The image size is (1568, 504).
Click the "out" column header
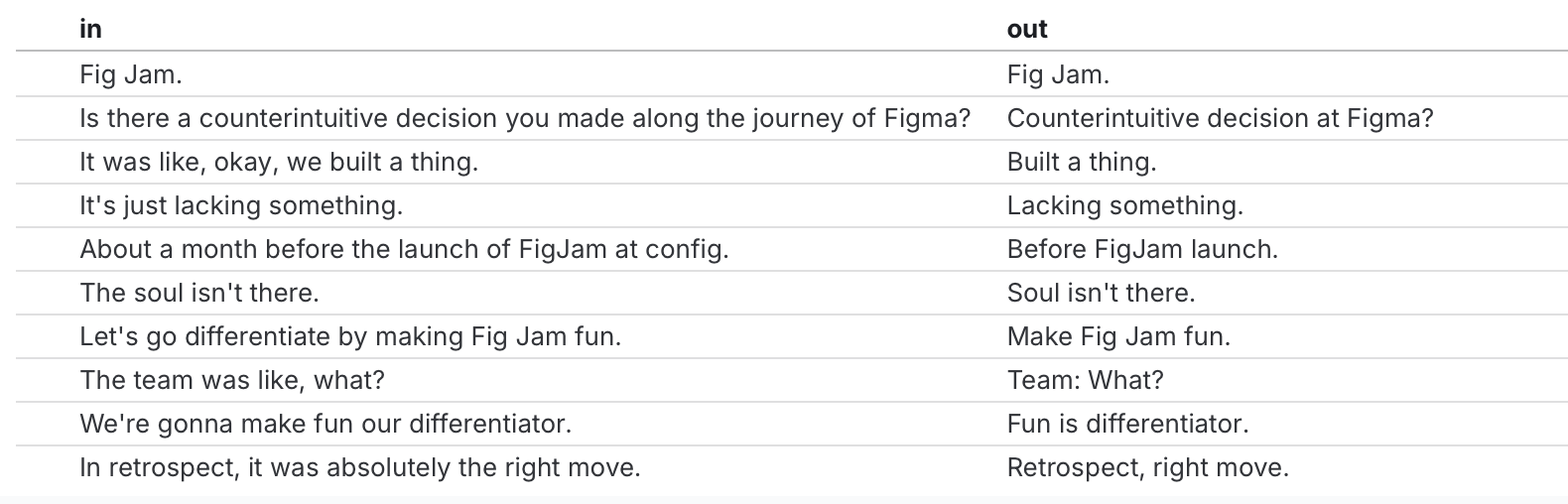(1027, 29)
